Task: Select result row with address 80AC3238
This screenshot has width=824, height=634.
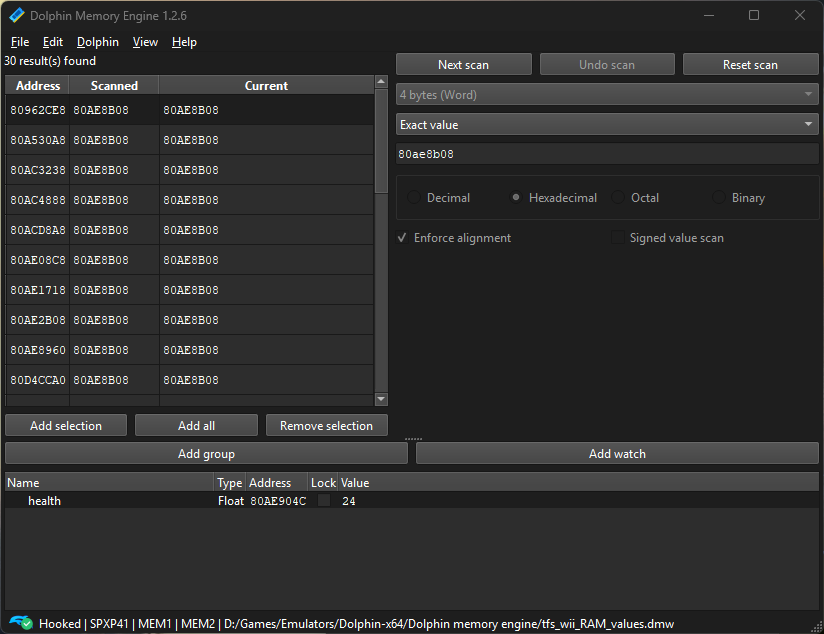Action: point(190,170)
